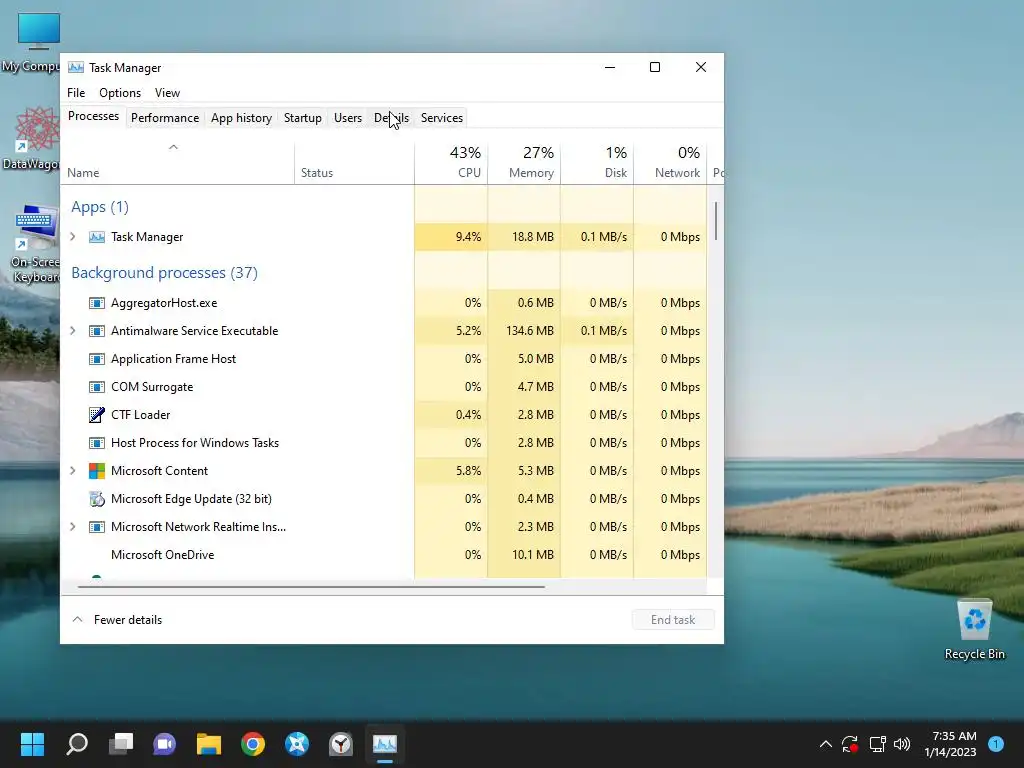Click the Task Manager title bar icon
The height and width of the screenshot is (768, 1024).
pos(76,67)
